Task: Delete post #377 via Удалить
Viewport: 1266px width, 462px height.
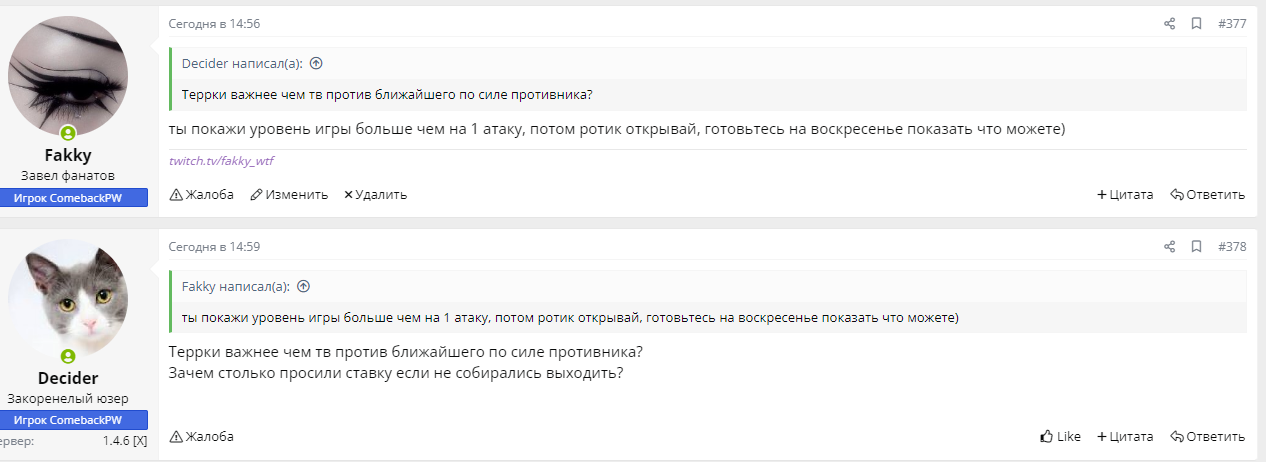Action: point(375,195)
